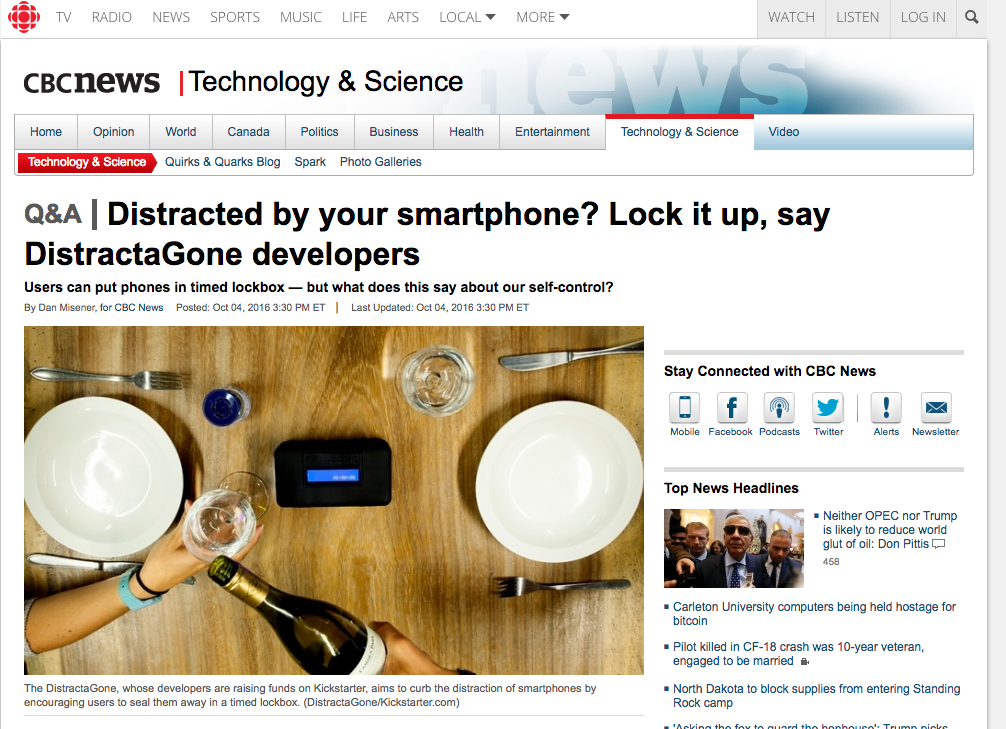
Task: Open Photo Galleries link
Action: click(380, 162)
